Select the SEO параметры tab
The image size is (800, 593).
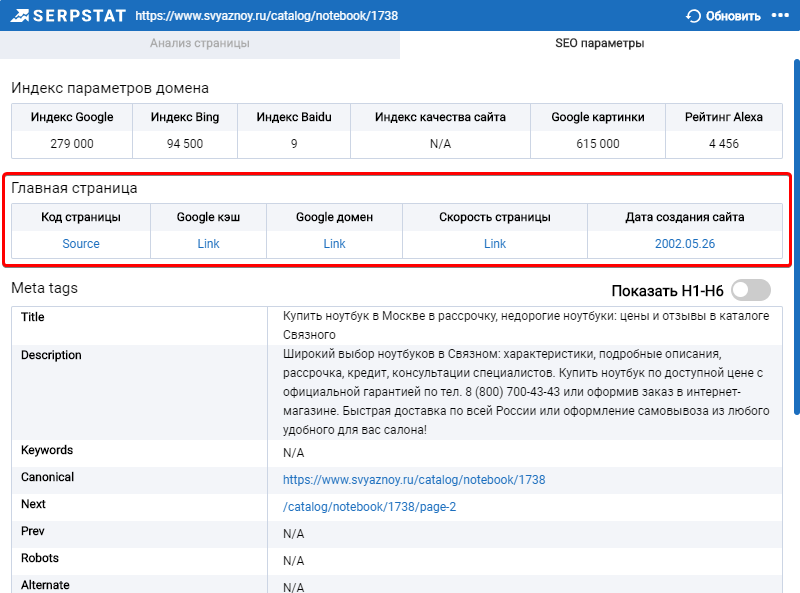tap(599, 43)
